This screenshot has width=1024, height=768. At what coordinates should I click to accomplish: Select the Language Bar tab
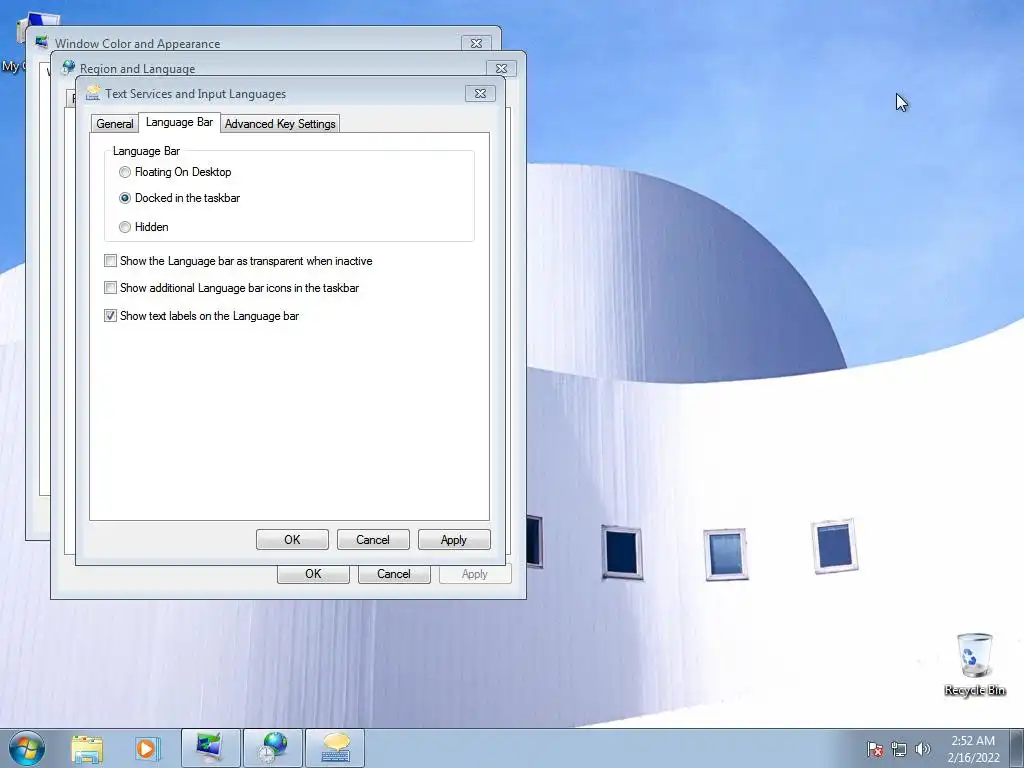(180, 122)
